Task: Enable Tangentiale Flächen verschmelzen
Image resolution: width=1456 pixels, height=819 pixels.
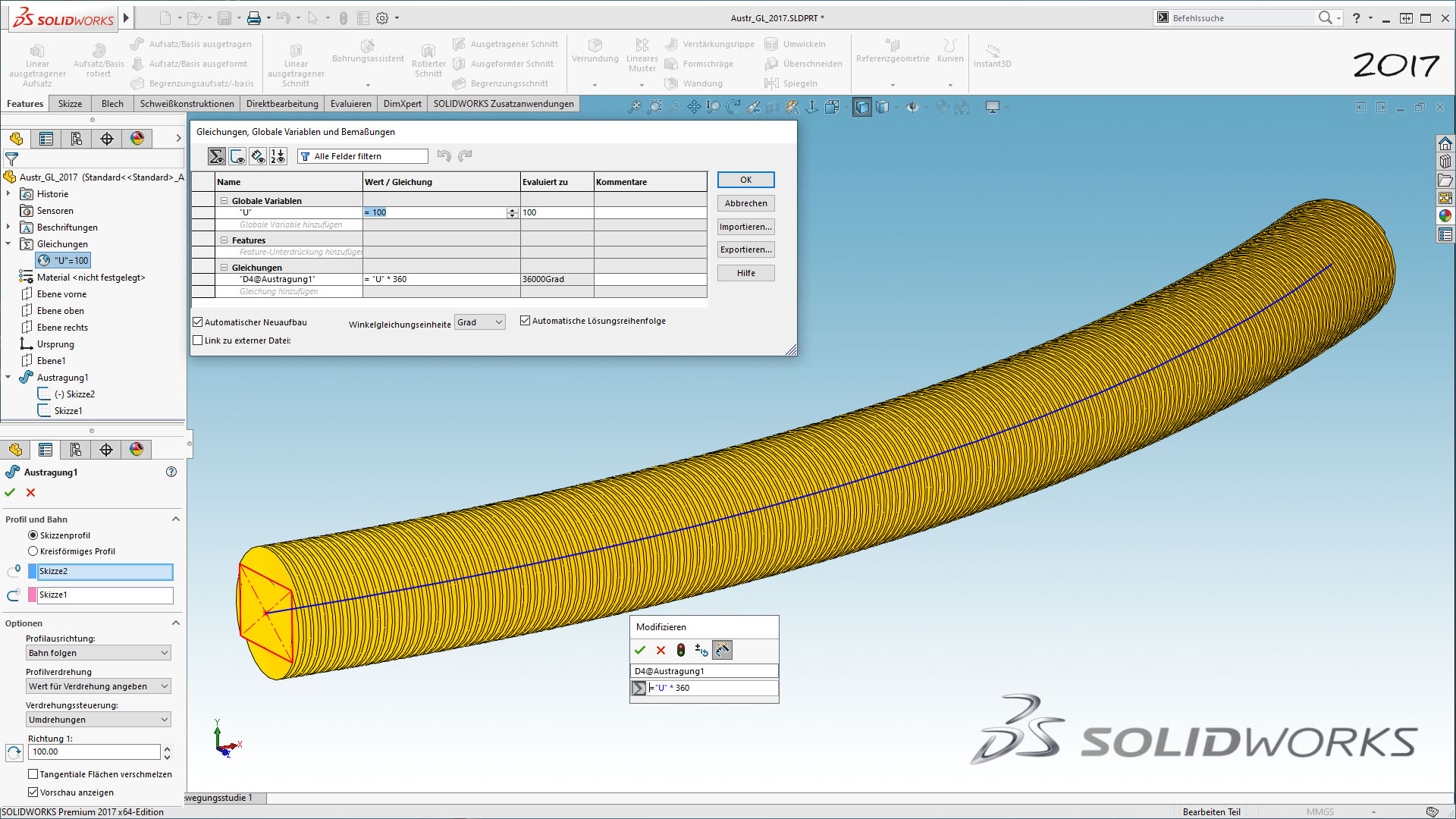Action: point(33,774)
